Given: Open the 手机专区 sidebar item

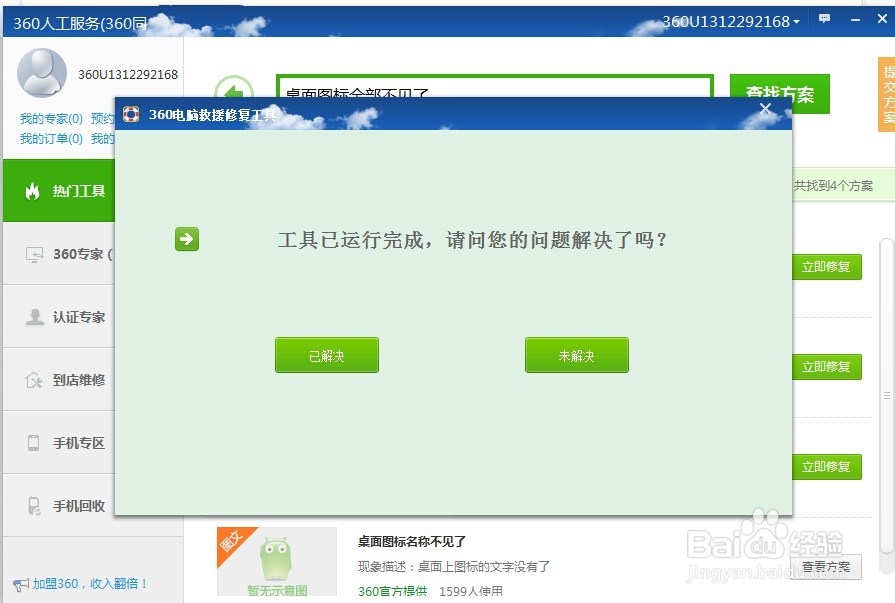Looking at the screenshot, I should pyautogui.click(x=59, y=443).
